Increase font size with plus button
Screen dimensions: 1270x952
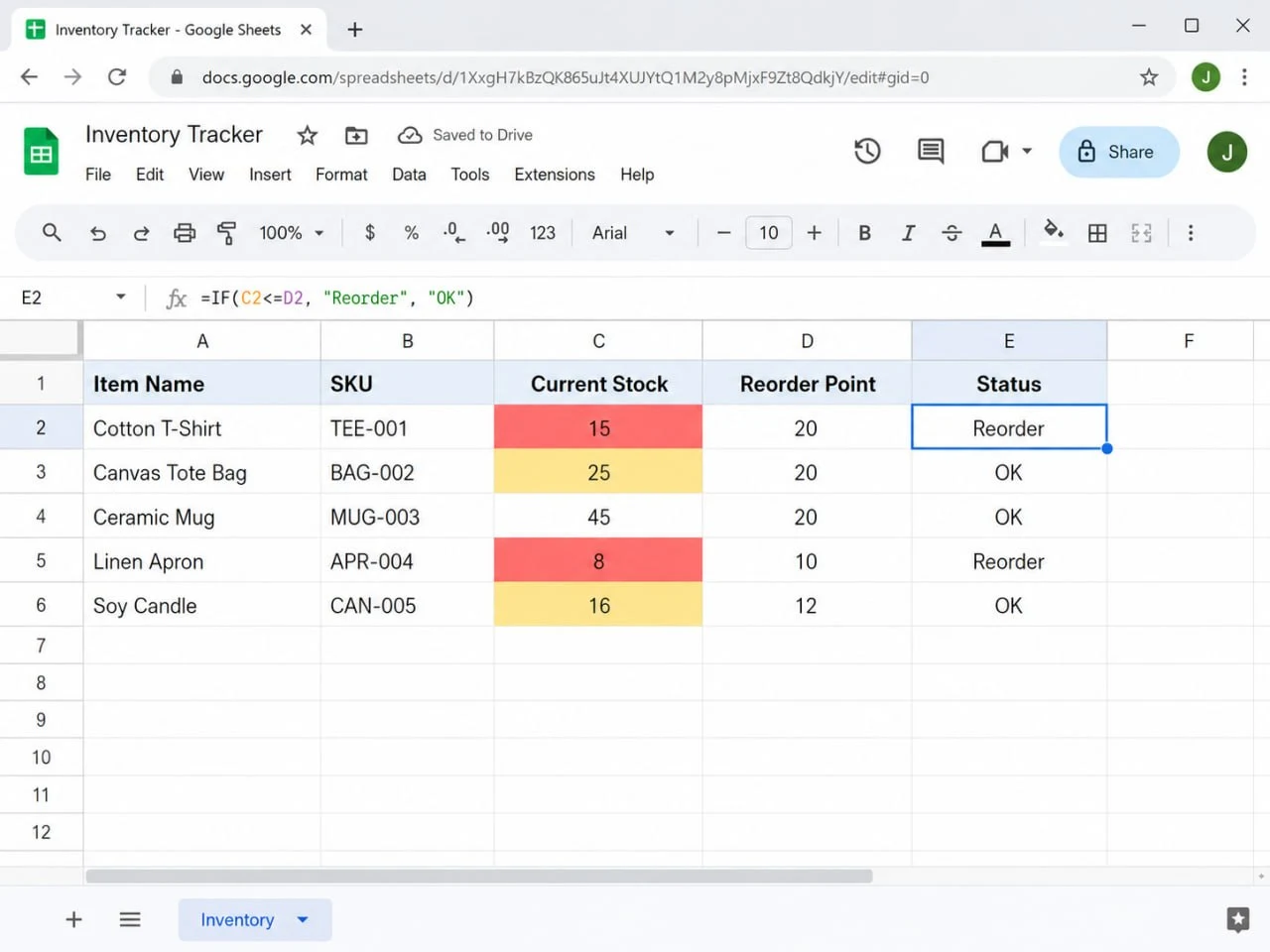coord(814,233)
